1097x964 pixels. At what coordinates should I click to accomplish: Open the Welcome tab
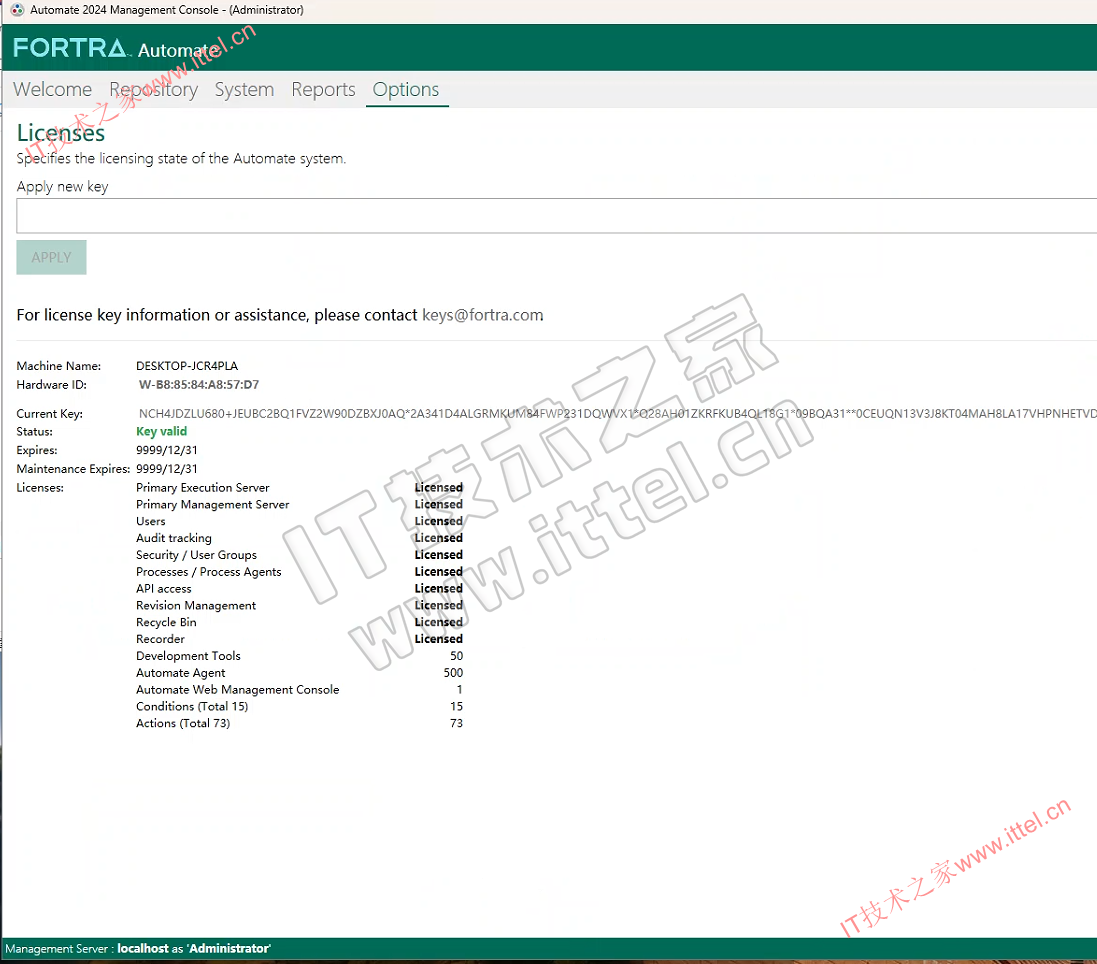pyautogui.click(x=52, y=90)
